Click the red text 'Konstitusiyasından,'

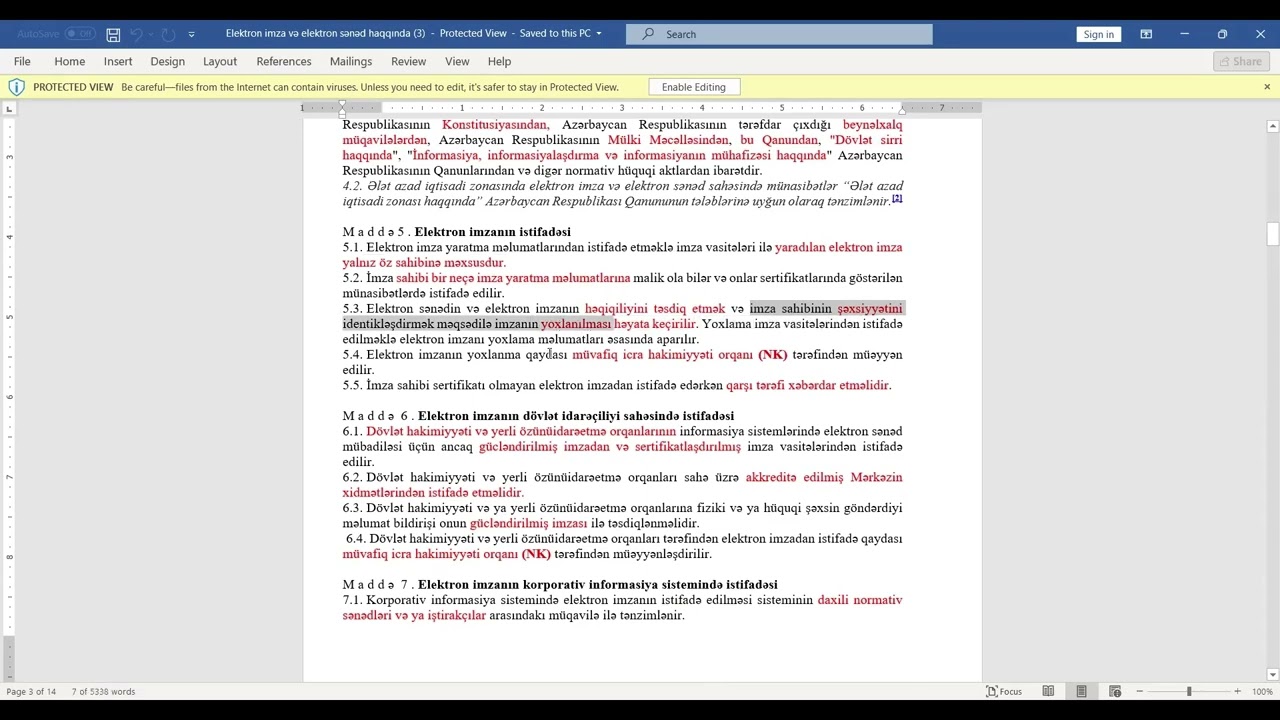click(496, 125)
